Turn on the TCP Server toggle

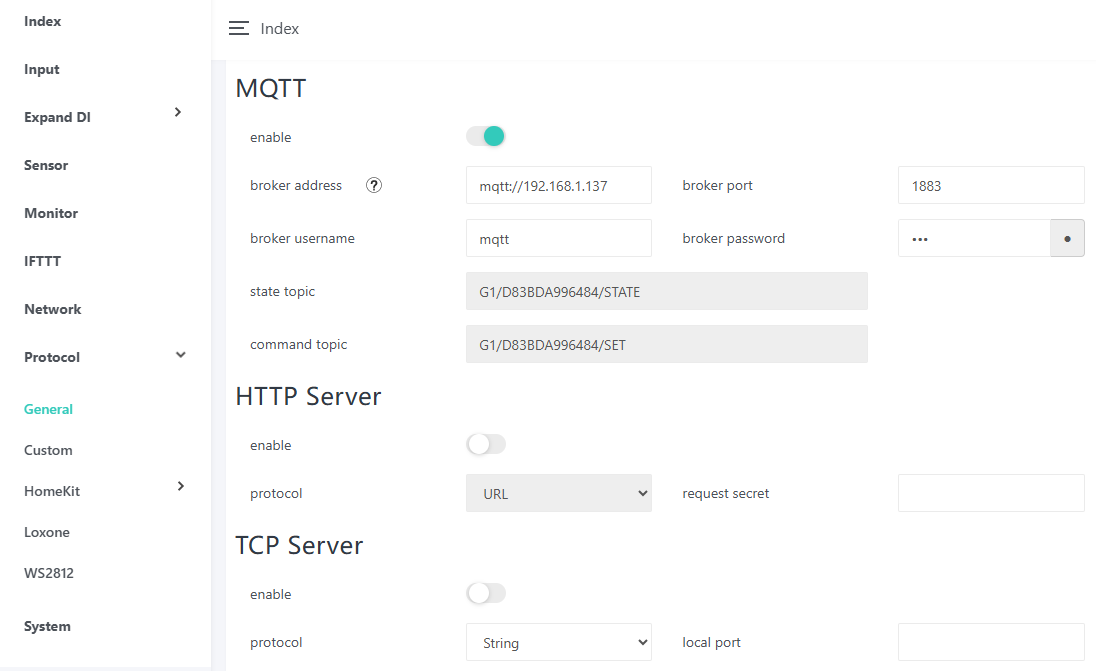click(x=486, y=593)
